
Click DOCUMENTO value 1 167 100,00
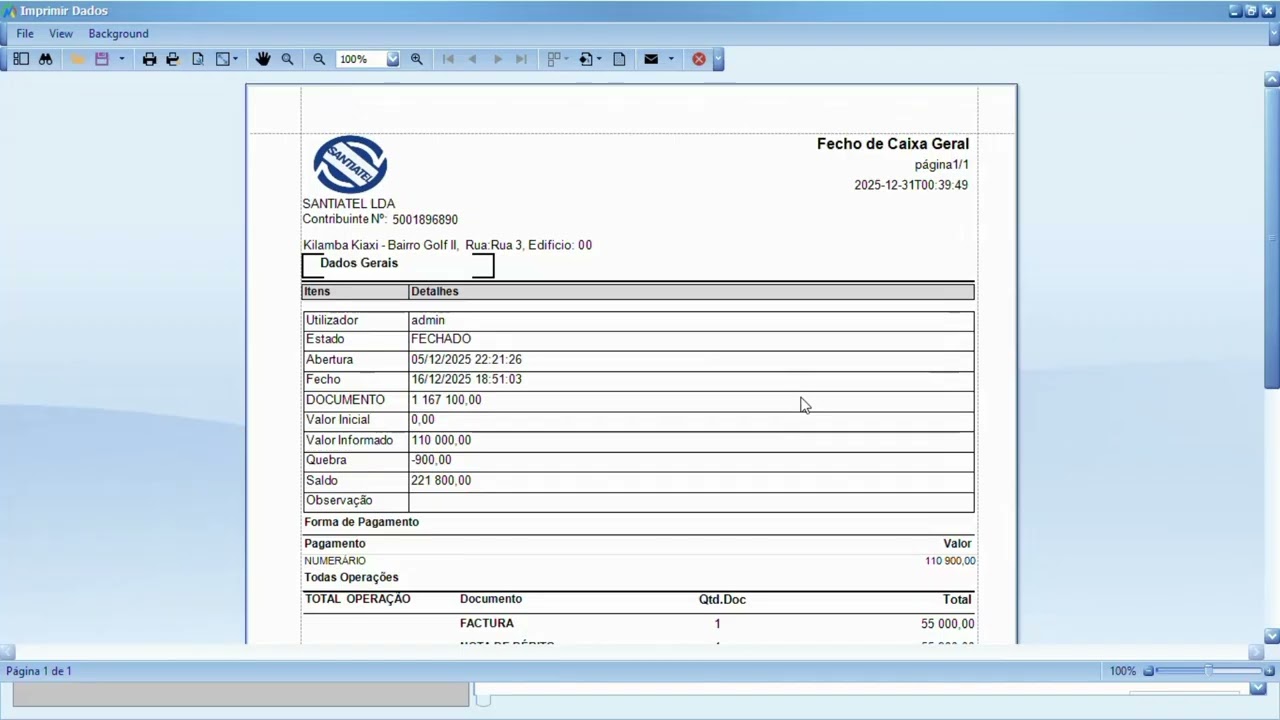pyautogui.click(x=446, y=399)
